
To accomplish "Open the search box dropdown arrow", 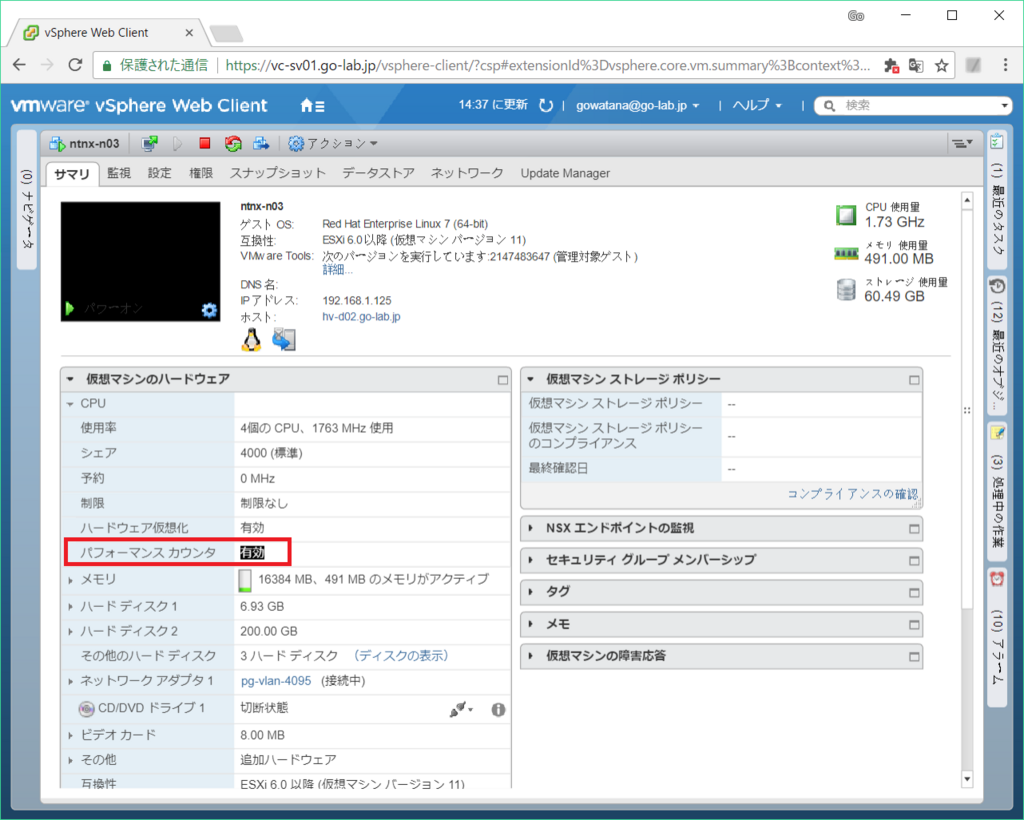I will point(1004,105).
